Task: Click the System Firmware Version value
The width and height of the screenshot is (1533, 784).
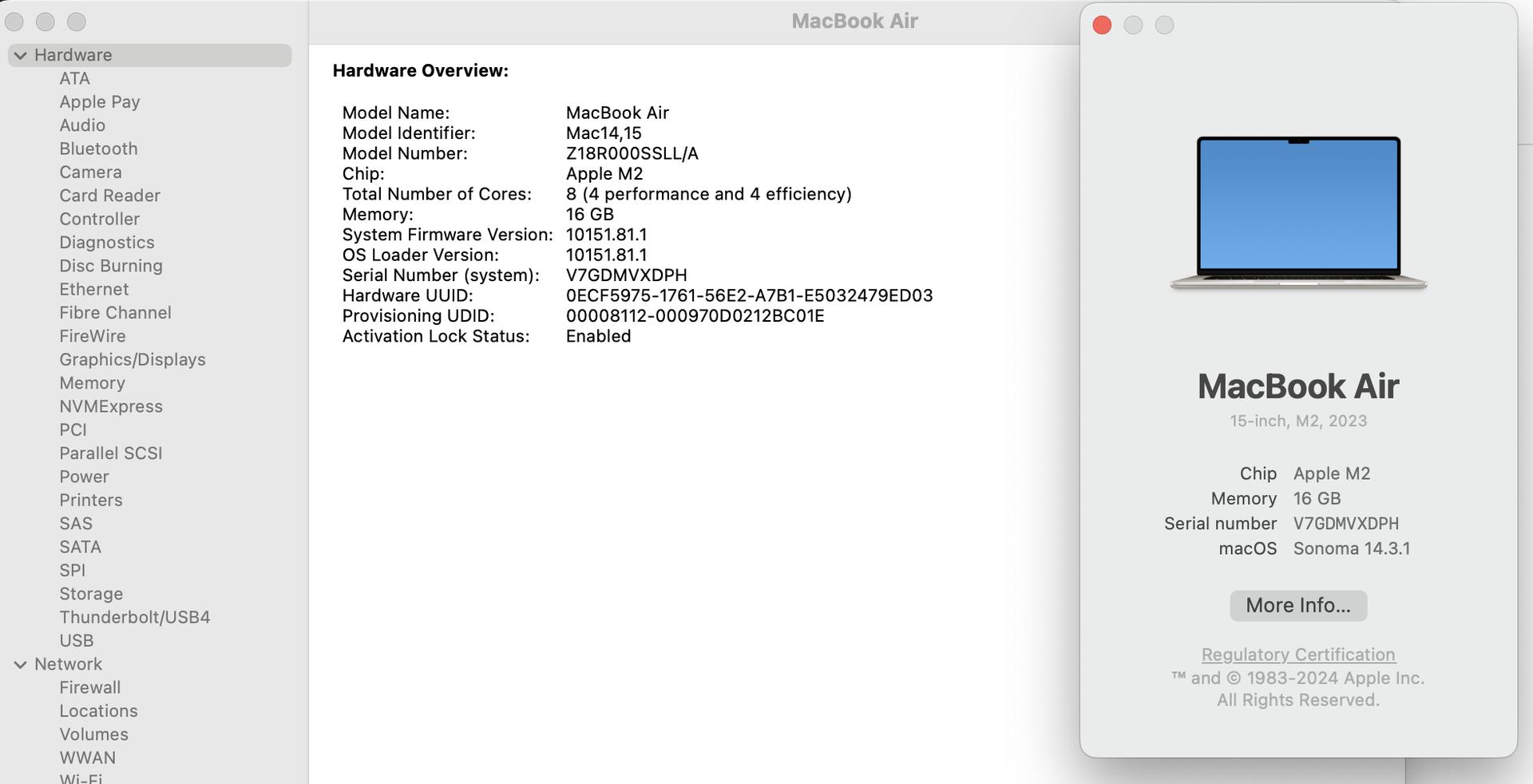Action: [x=606, y=235]
